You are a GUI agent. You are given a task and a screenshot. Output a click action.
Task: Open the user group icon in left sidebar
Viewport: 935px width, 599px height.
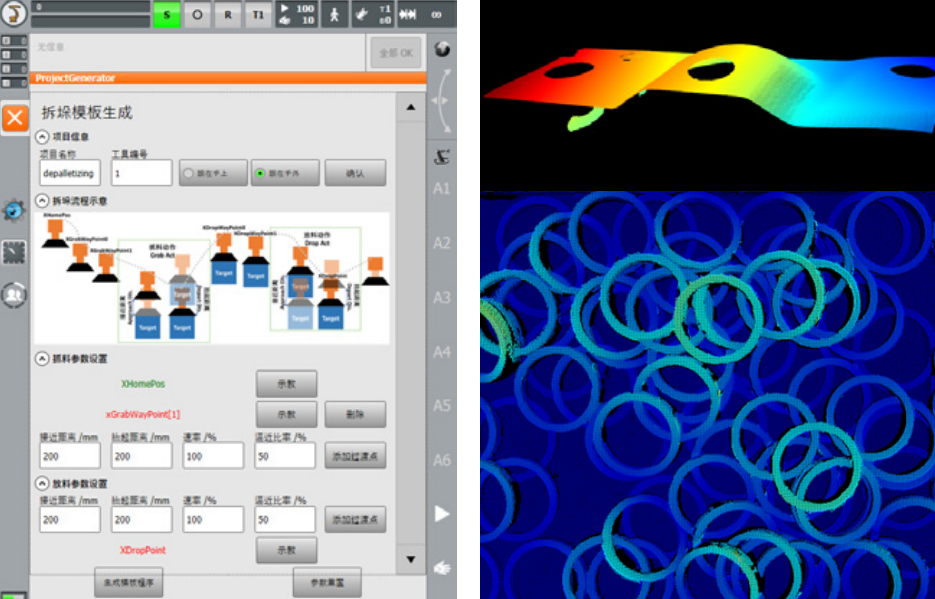[x=14, y=294]
